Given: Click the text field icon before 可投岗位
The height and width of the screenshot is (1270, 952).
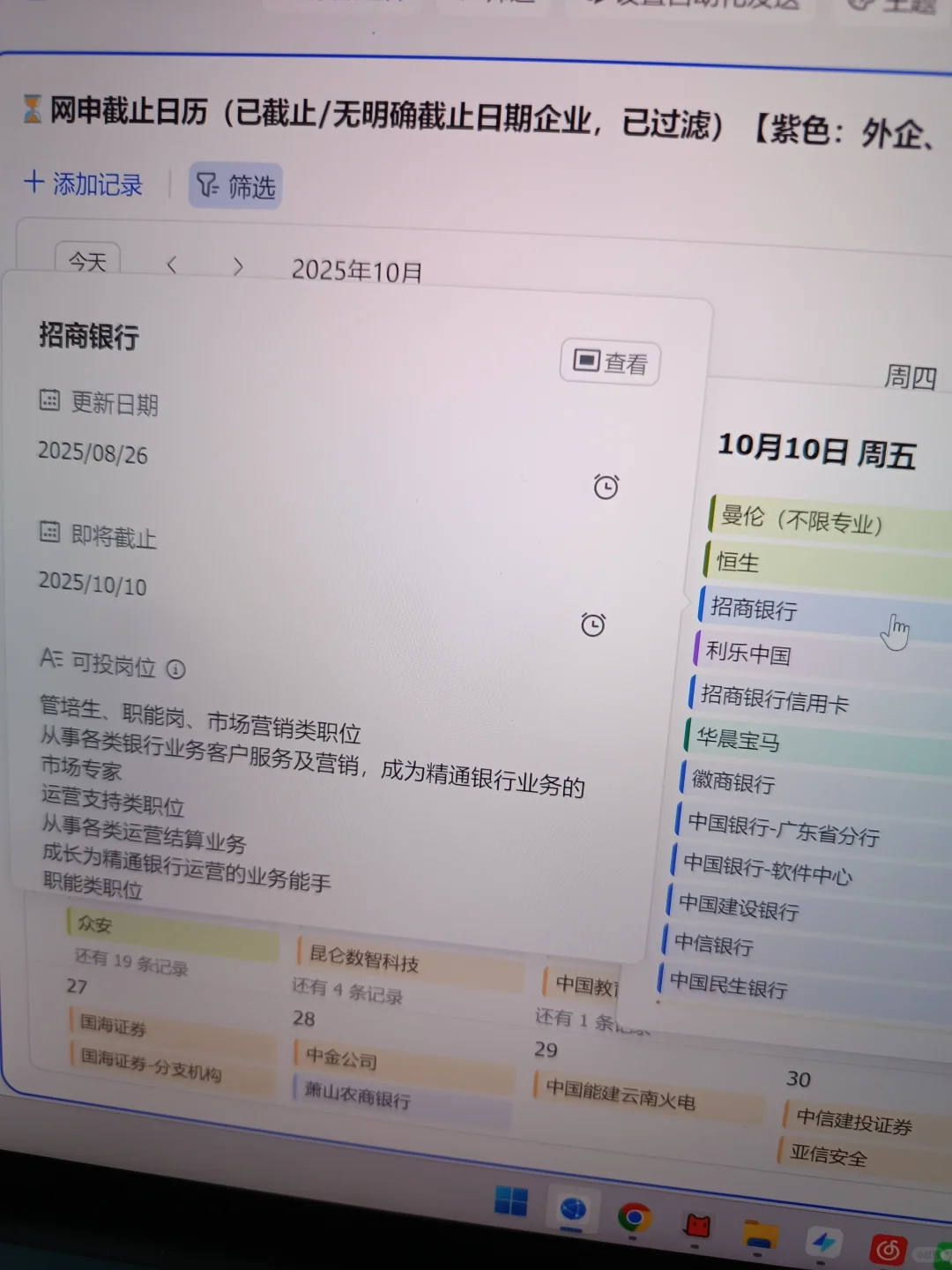Looking at the screenshot, I should [51, 658].
